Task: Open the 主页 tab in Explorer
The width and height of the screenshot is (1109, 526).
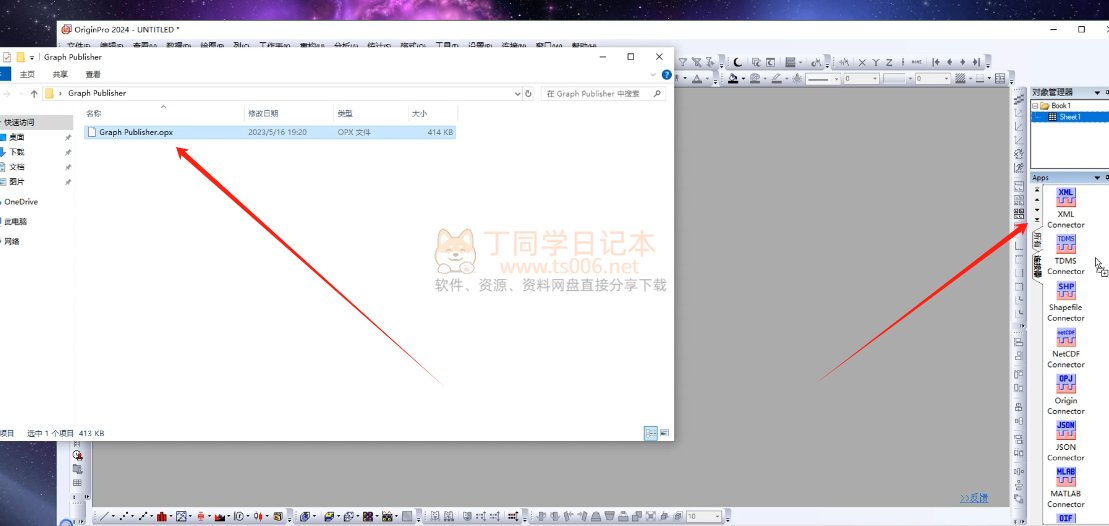Action: click(x=28, y=74)
